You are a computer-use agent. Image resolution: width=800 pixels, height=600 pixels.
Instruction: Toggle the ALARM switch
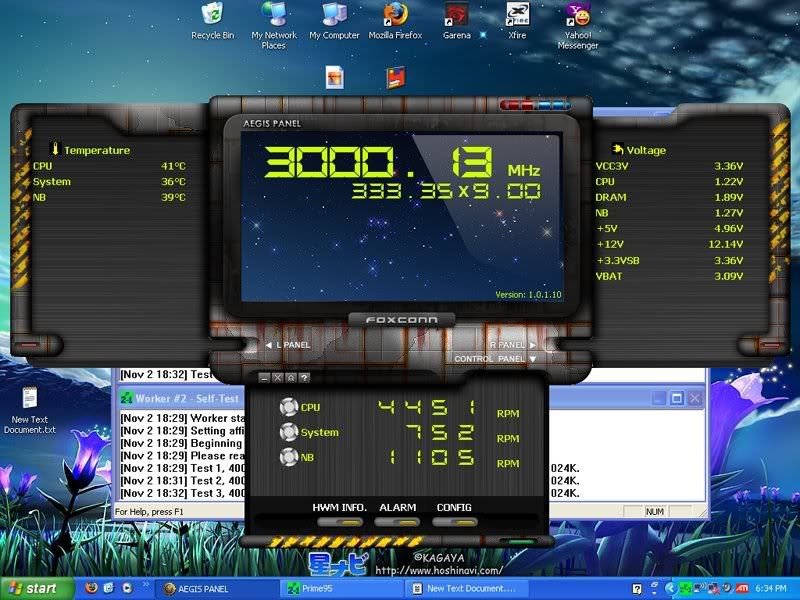[x=396, y=521]
